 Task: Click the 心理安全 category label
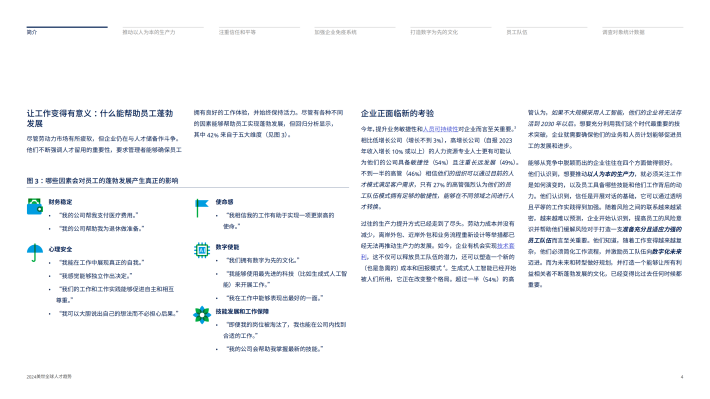click(x=60, y=250)
